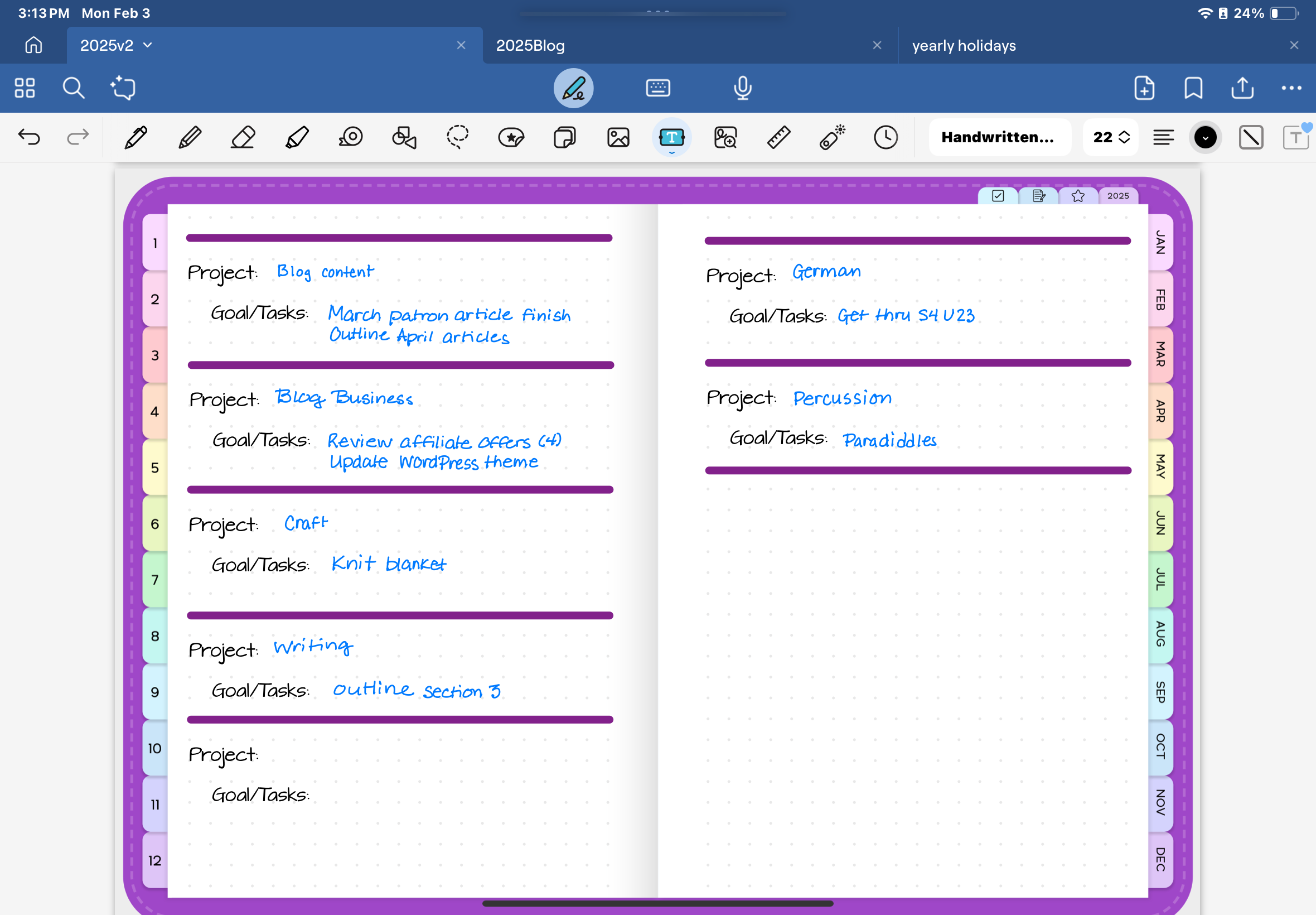Click the Add page icon
The height and width of the screenshot is (915, 1316).
pos(1144,88)
